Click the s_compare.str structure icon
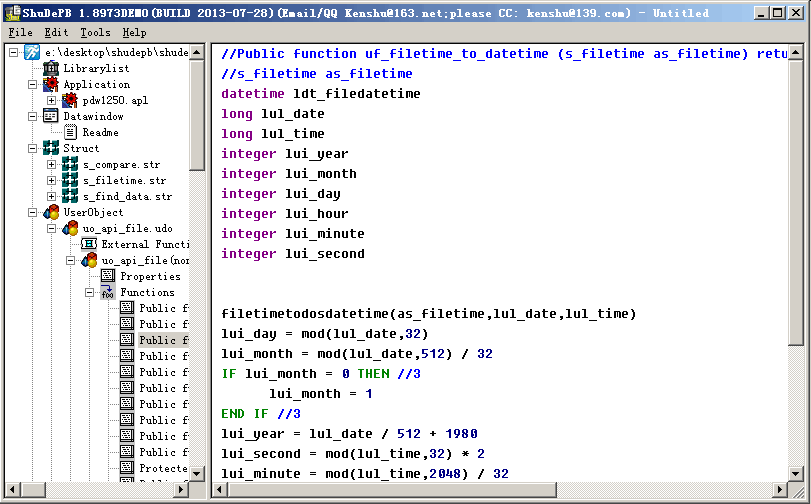 pos(70,165)
